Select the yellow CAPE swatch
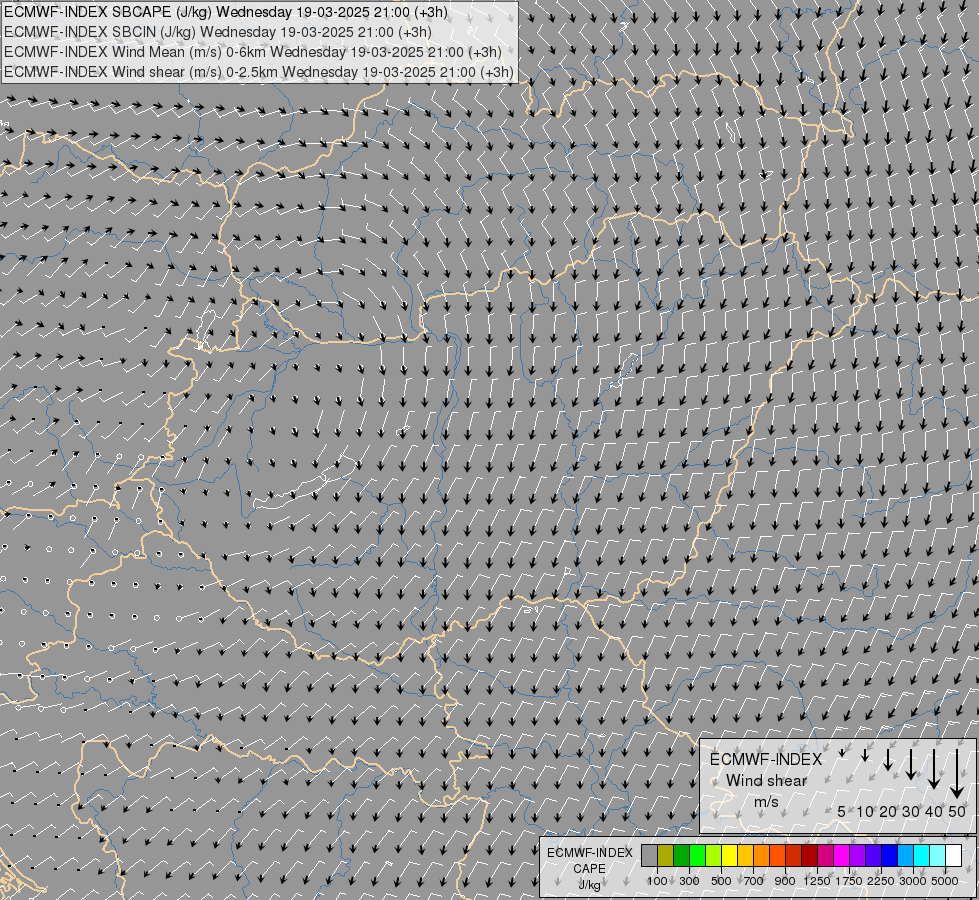979x900 pixels. pyautogui.click(x=729, y=856)
